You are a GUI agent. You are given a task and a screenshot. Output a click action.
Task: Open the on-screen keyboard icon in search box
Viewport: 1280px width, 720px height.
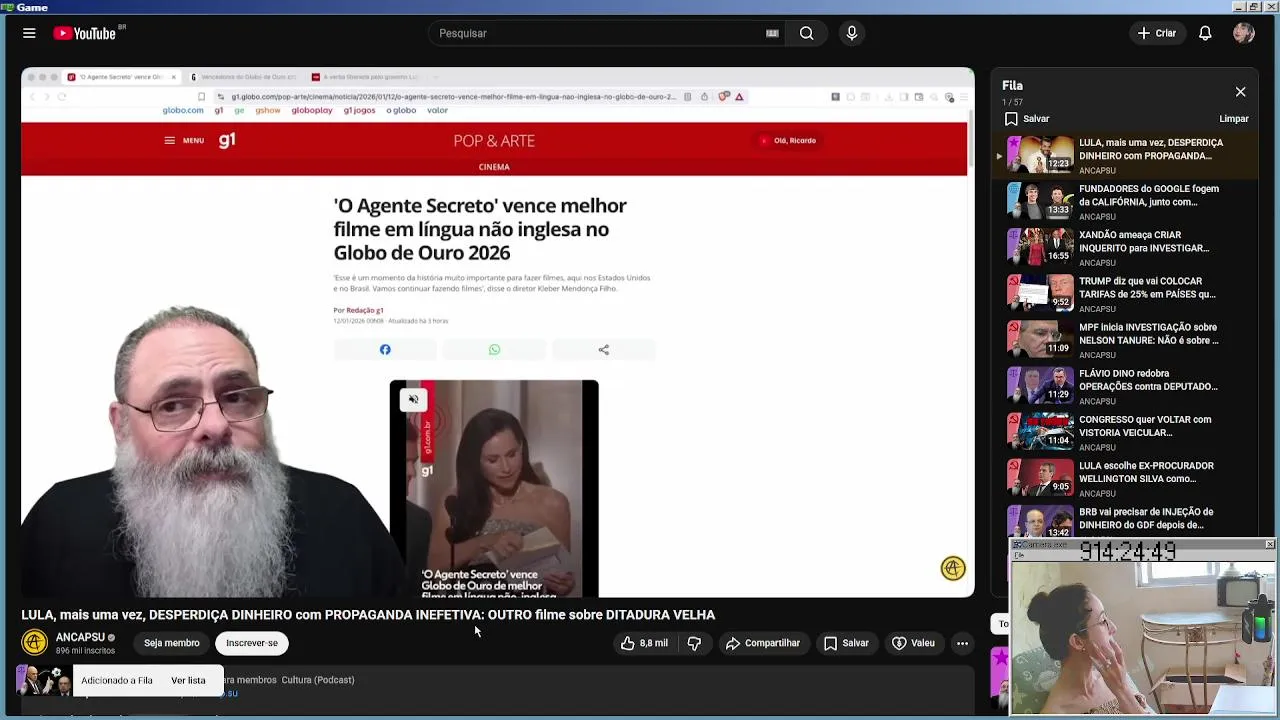[x=772, y=33]
